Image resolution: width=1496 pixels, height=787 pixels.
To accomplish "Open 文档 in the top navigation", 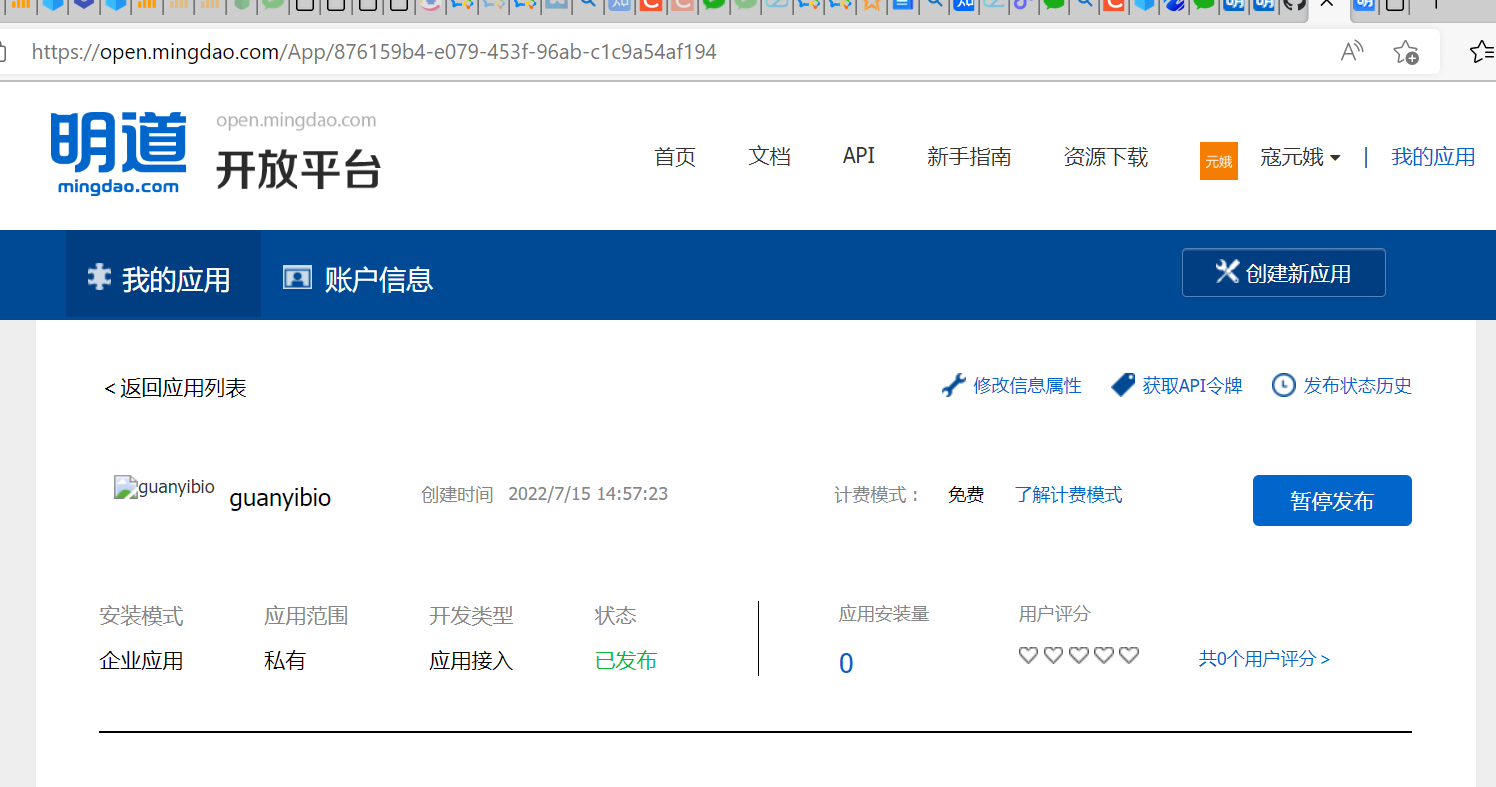I will point(769,157).
